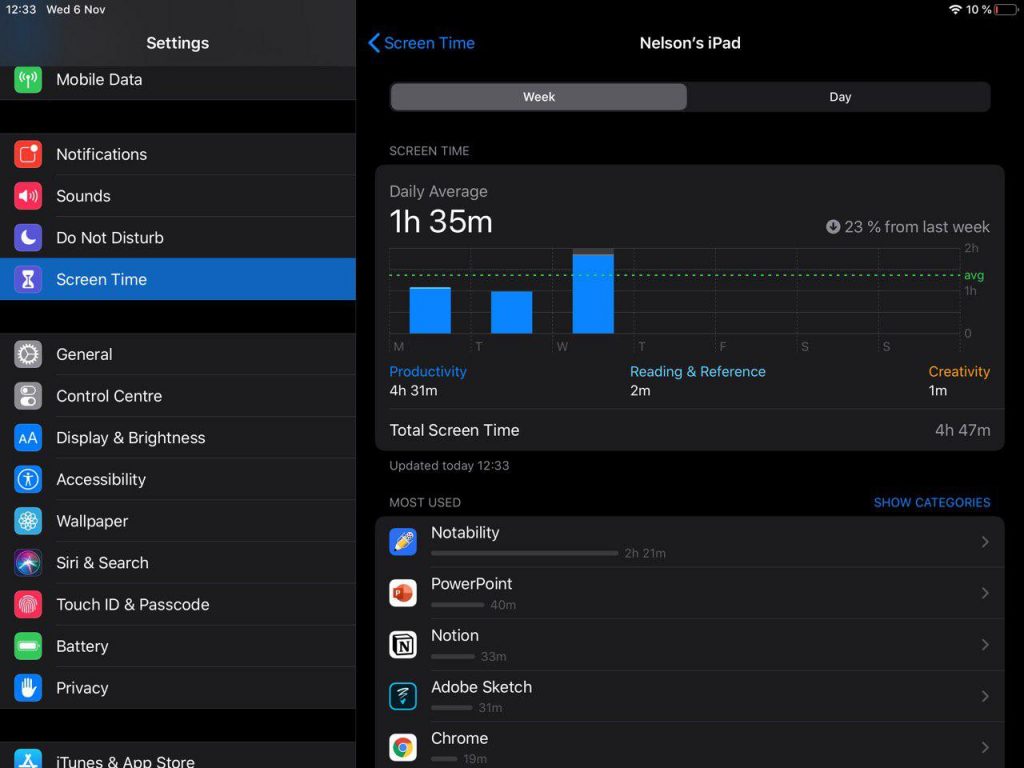The width and height of the screenshot is (1024, 768).
Task: Open Privacy settings row
Action: point(178,688)
